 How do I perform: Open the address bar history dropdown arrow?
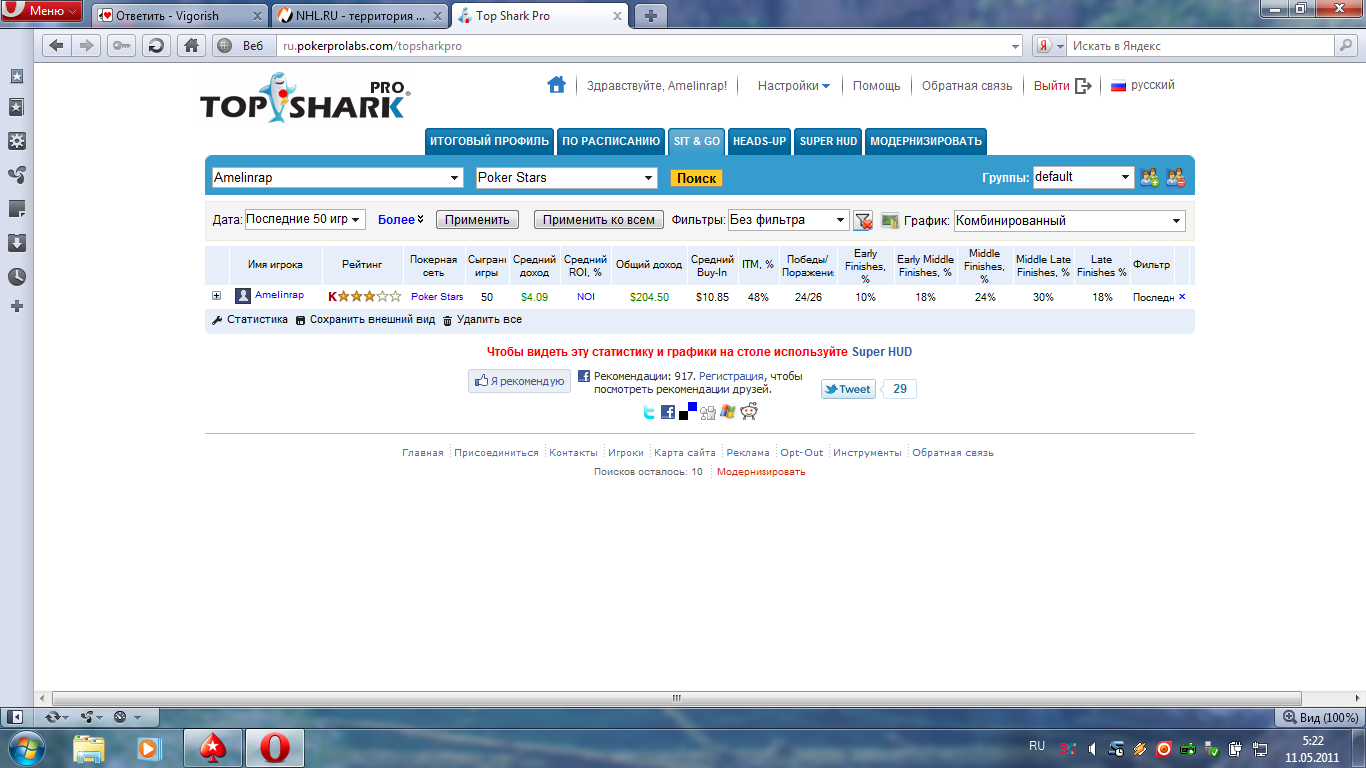1016,46
